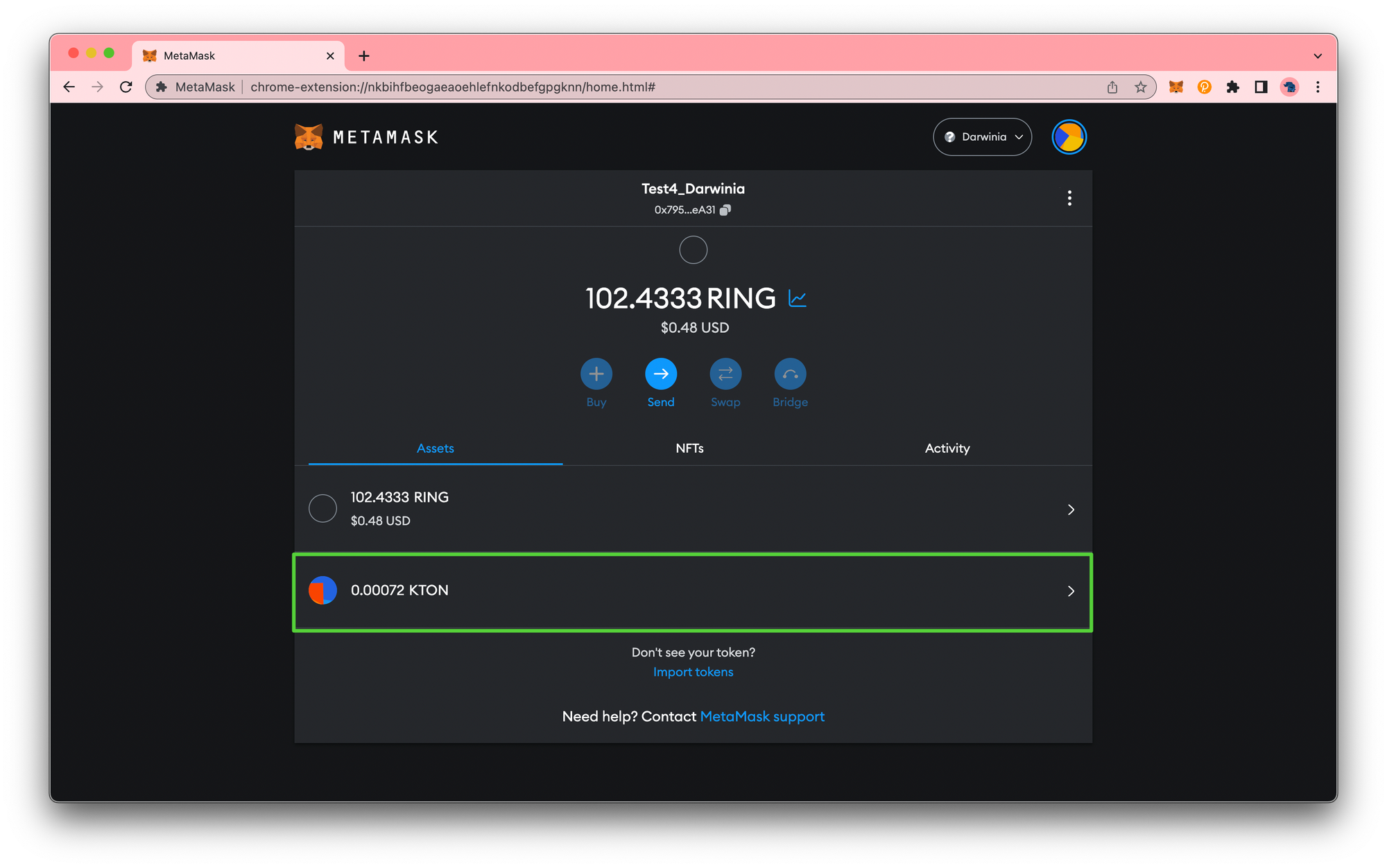This screenshot has width=1387, height=868.
Task: Open the portfolio chart icon beside RING
Action: (798, 299)
